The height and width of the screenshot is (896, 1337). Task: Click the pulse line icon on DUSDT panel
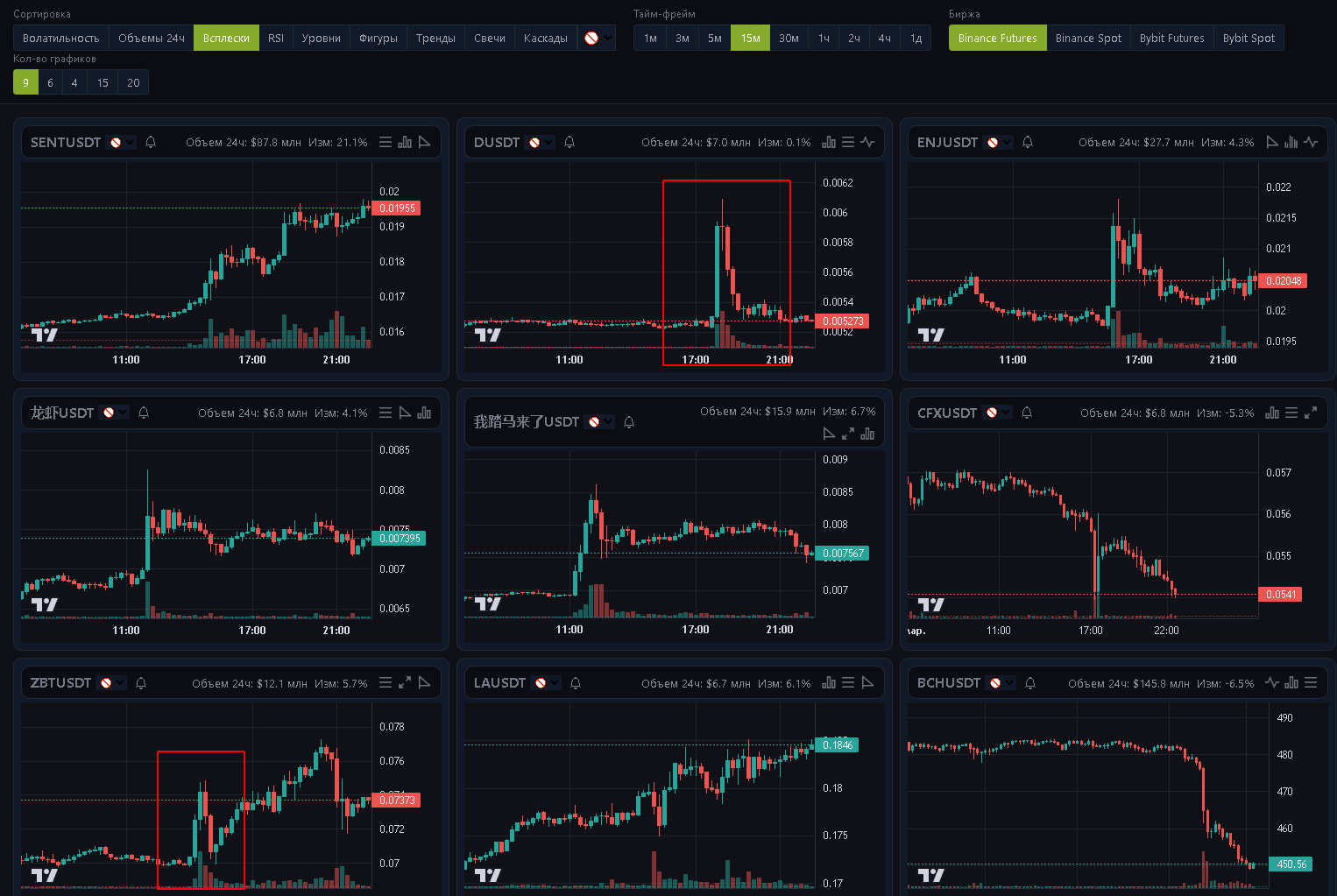pos(867,142)
